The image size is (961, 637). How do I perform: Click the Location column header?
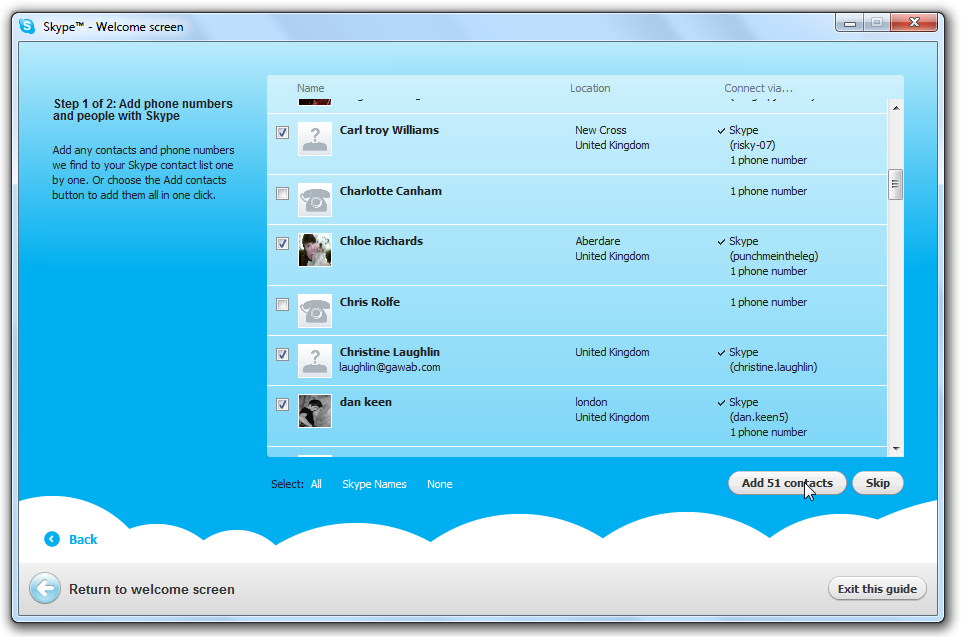(590, 88)
